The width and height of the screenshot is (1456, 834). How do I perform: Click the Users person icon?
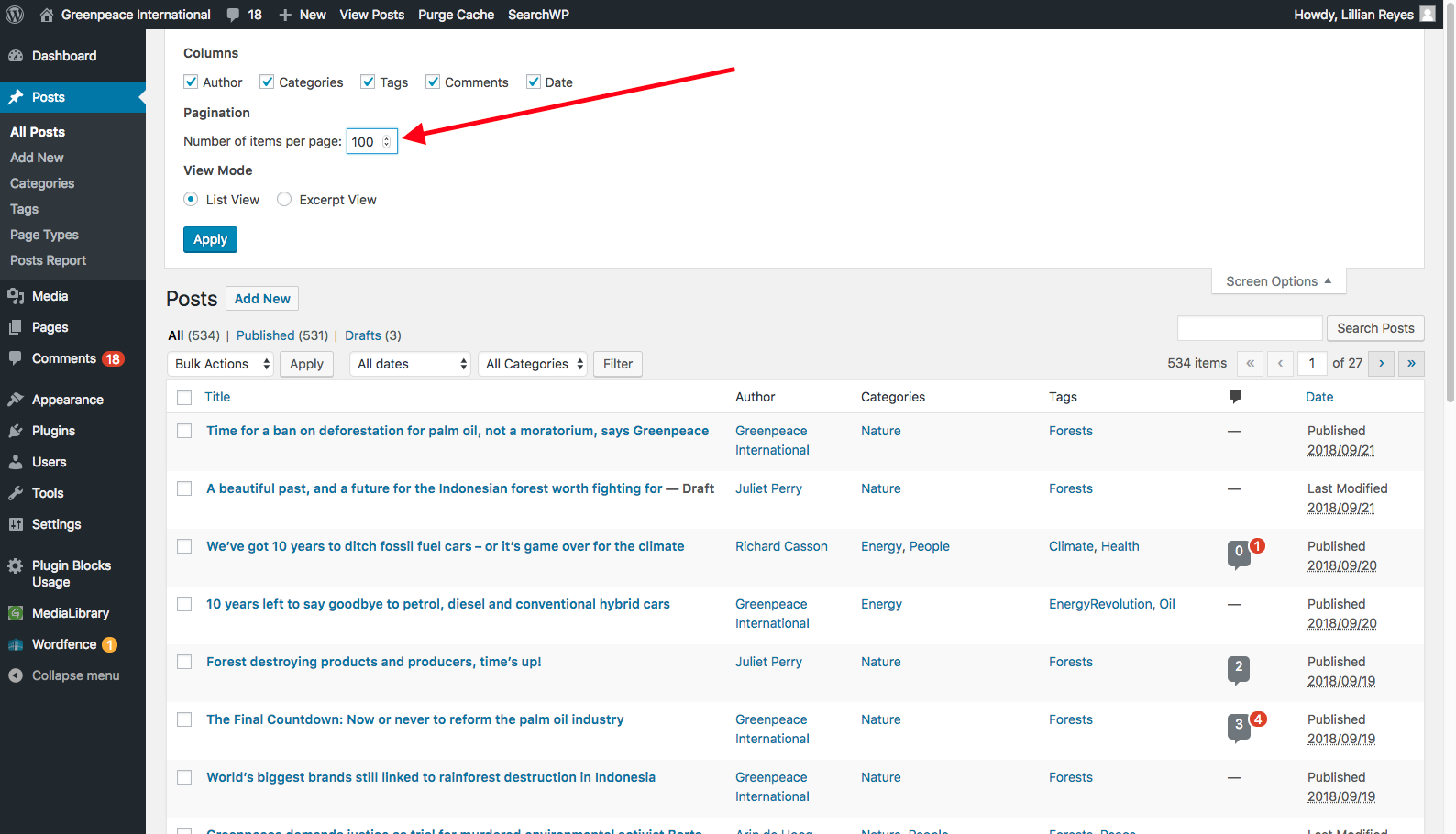(x=16, y=462)
